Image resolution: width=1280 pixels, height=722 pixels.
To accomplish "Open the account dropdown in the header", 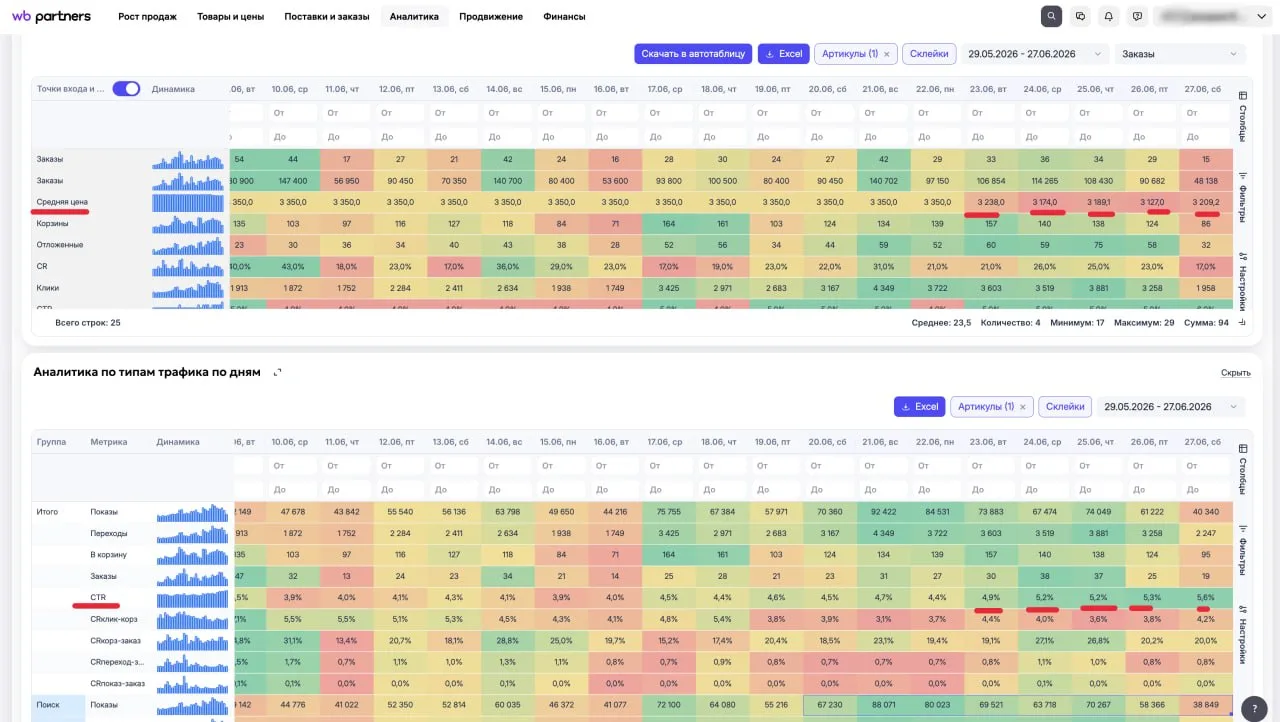I will 1212,16.
